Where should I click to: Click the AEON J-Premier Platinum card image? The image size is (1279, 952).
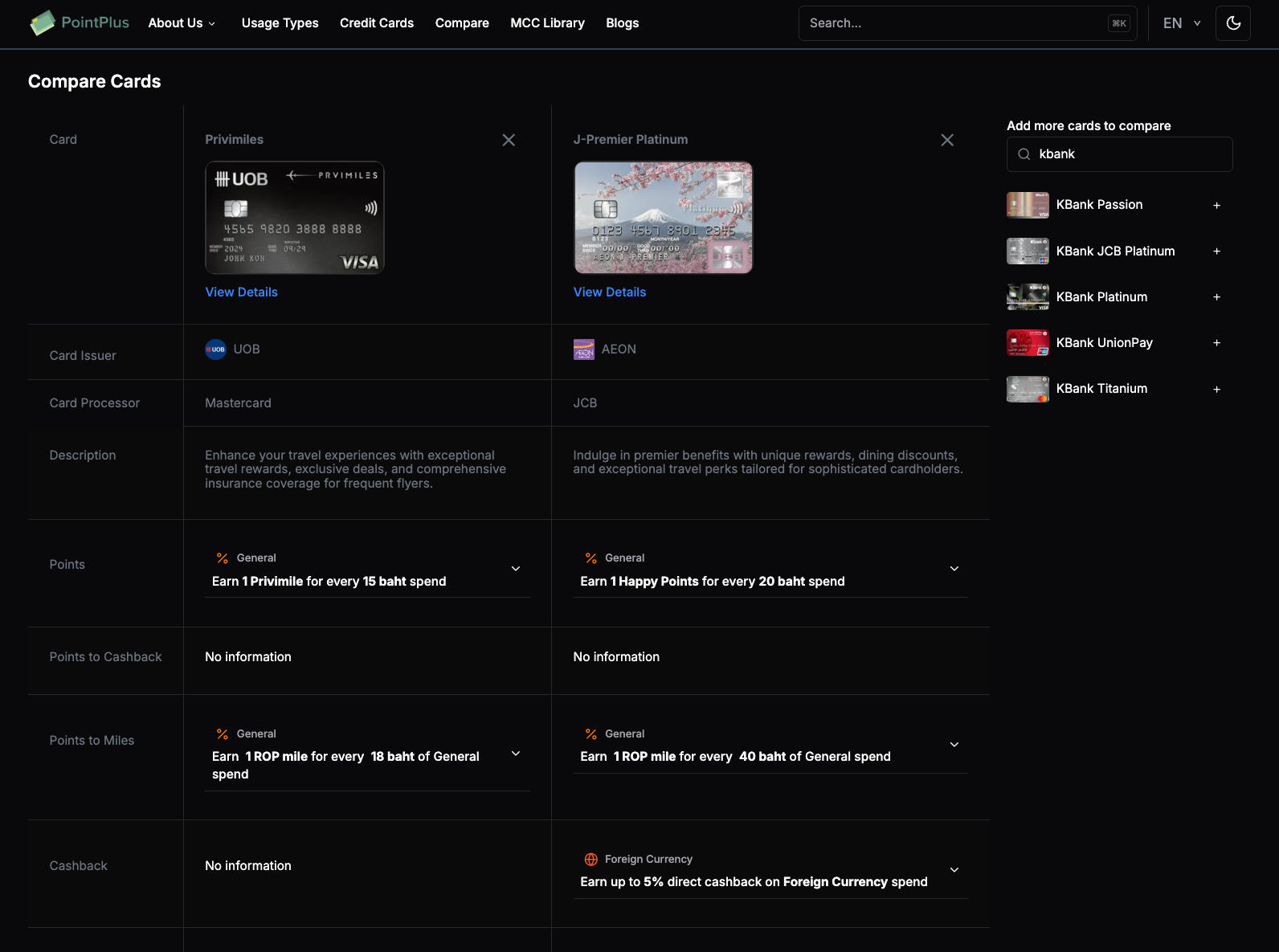pos(664,218)
